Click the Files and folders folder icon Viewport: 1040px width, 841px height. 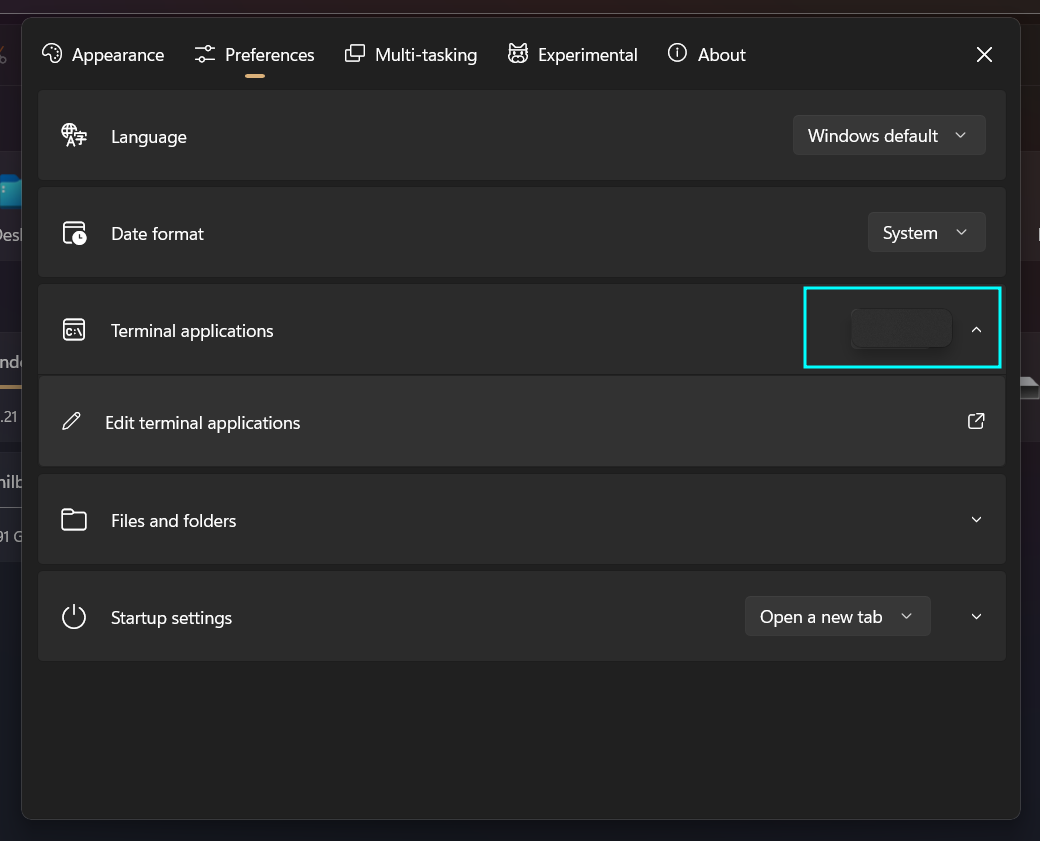point(73,519)
